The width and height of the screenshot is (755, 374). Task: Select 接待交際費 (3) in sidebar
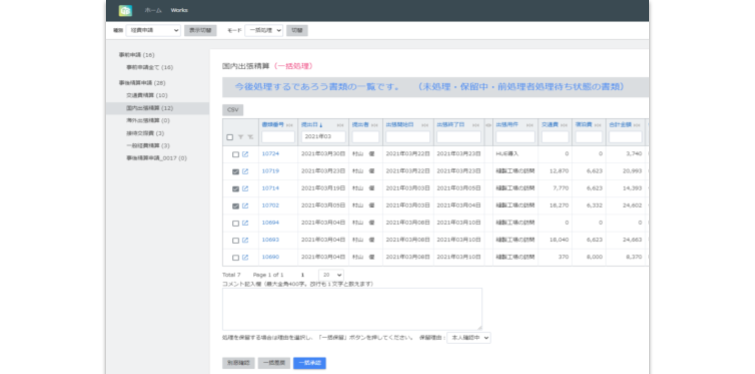coord(145,133)
